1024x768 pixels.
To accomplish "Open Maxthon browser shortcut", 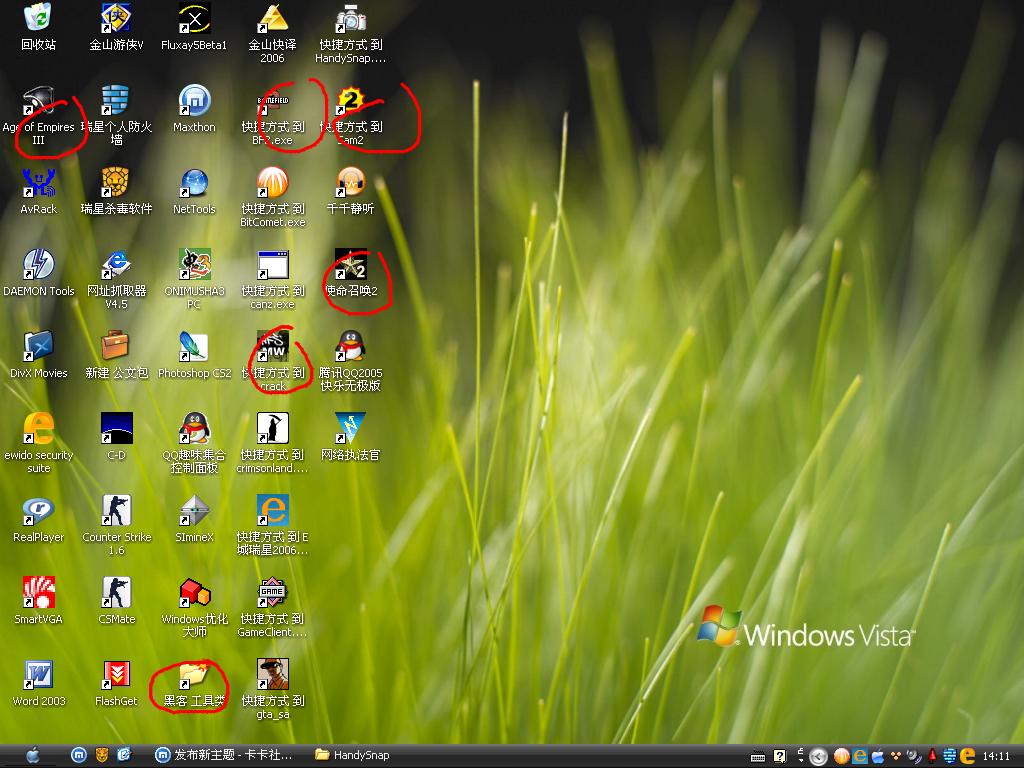I will pyautogui.click(x=194, y=101).
